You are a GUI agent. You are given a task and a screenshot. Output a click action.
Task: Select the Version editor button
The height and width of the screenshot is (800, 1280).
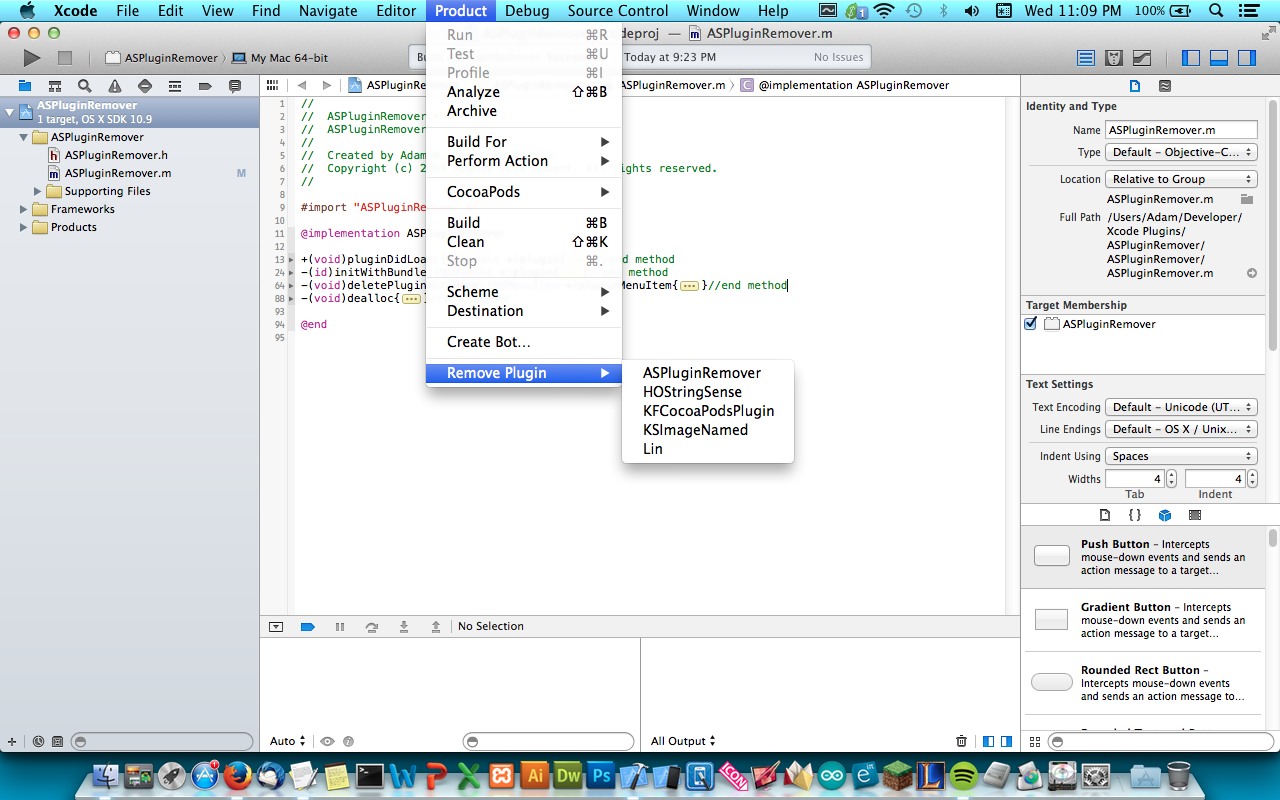pyautogui.click(x=1141, y=58)
